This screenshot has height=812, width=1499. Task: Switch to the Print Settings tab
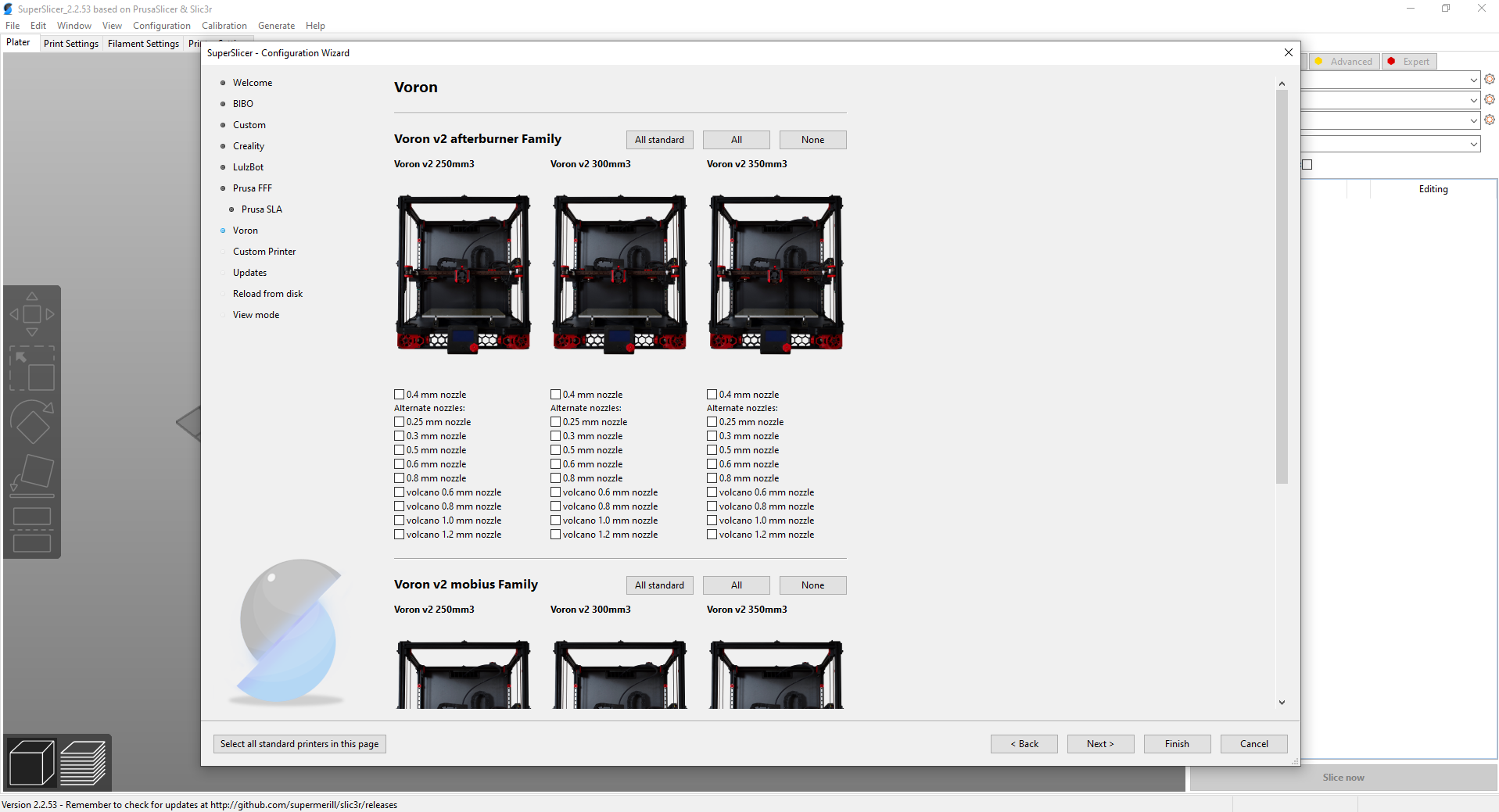click(x=71, y=44)
